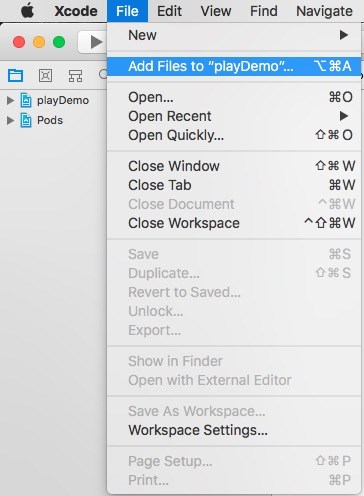Show the Symbol navigator hierarchy icon
This screenshot has height=496, width=364.
click(x=75, y=76)
